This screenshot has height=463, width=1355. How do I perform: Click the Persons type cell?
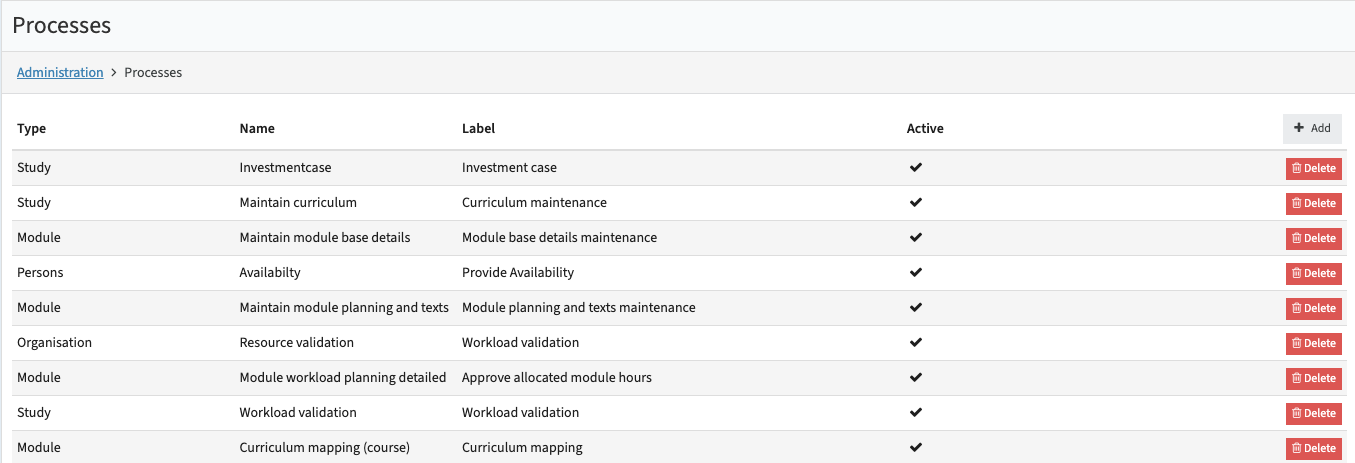point(40,272)
